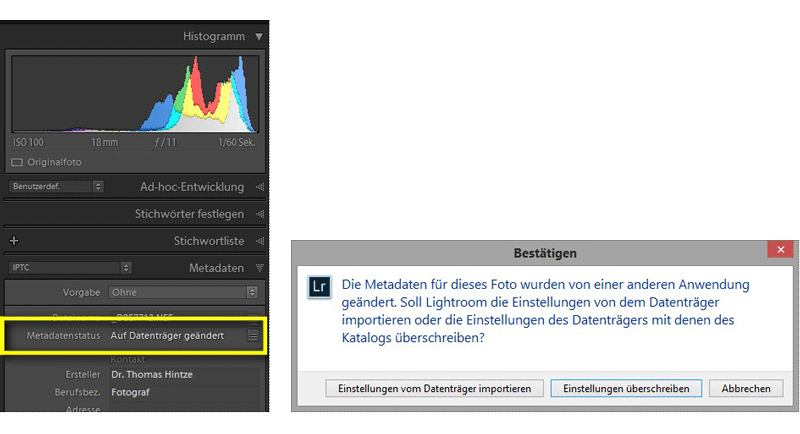Collapse the Metadaten panel triangle

259,268
